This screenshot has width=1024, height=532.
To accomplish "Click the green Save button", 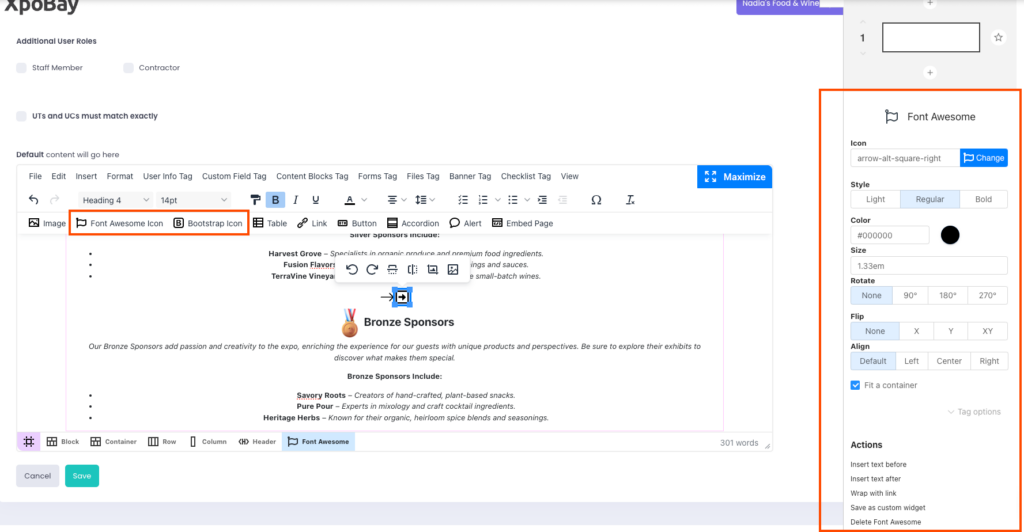I will (x=82, y=476).
